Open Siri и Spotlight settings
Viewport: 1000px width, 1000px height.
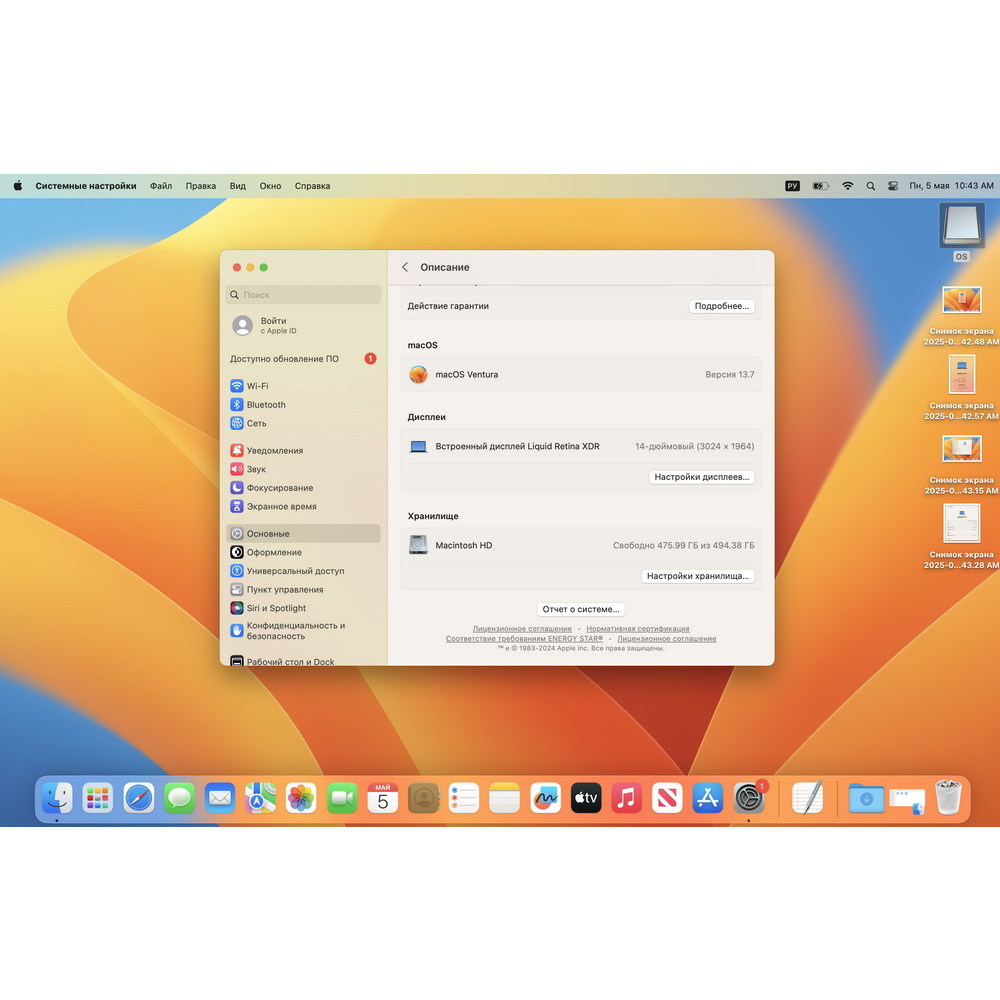pos(304,608)
